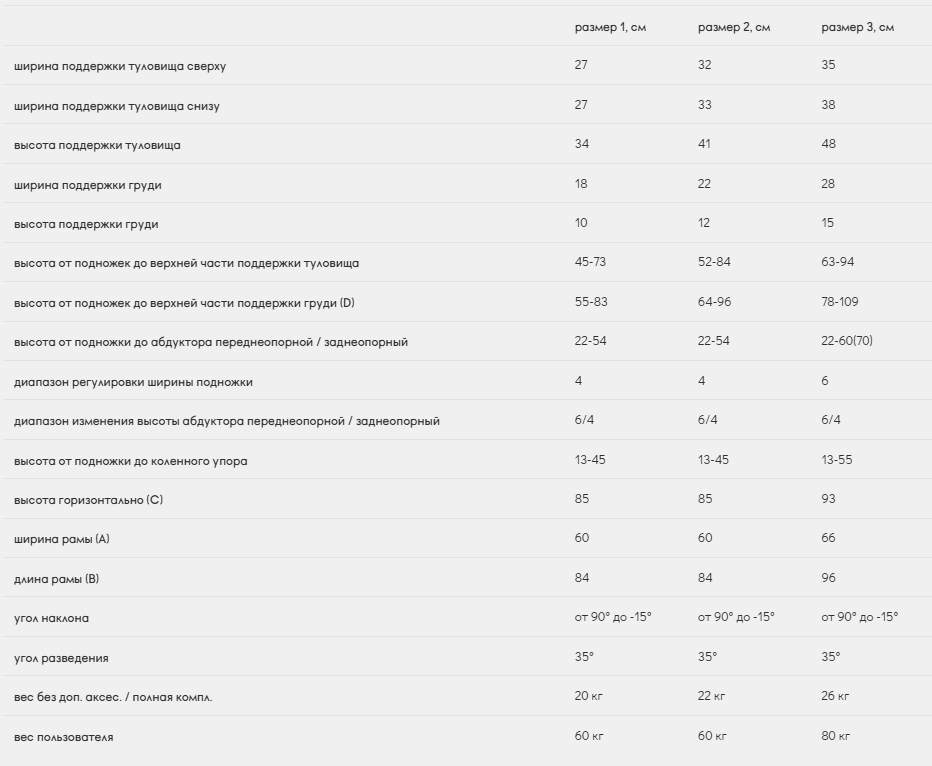Click the "ширина рамы (A)" row label
Viewport: 932px width, 766px height.
click(62, 539)
